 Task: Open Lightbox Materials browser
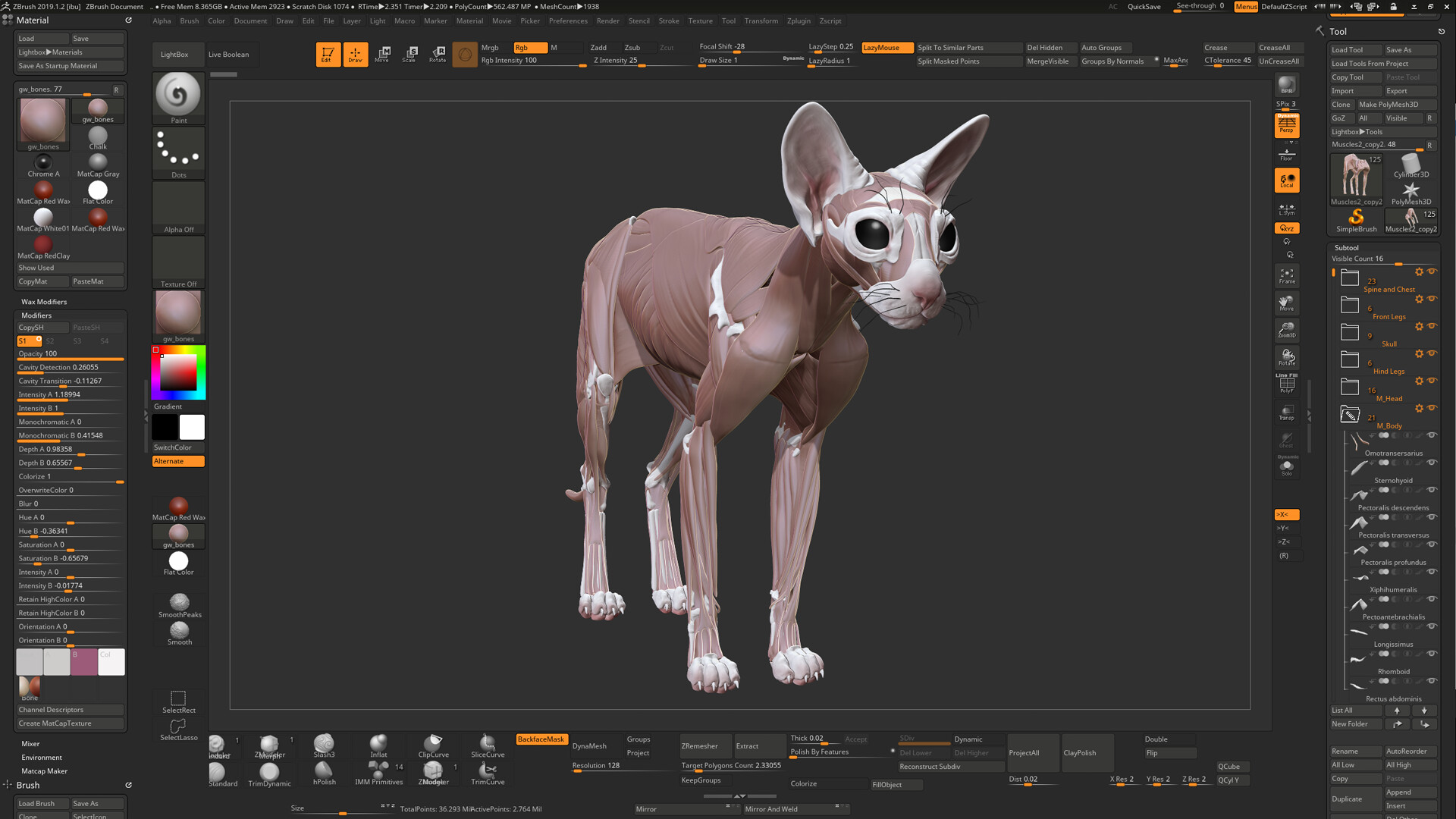point(70,52)
